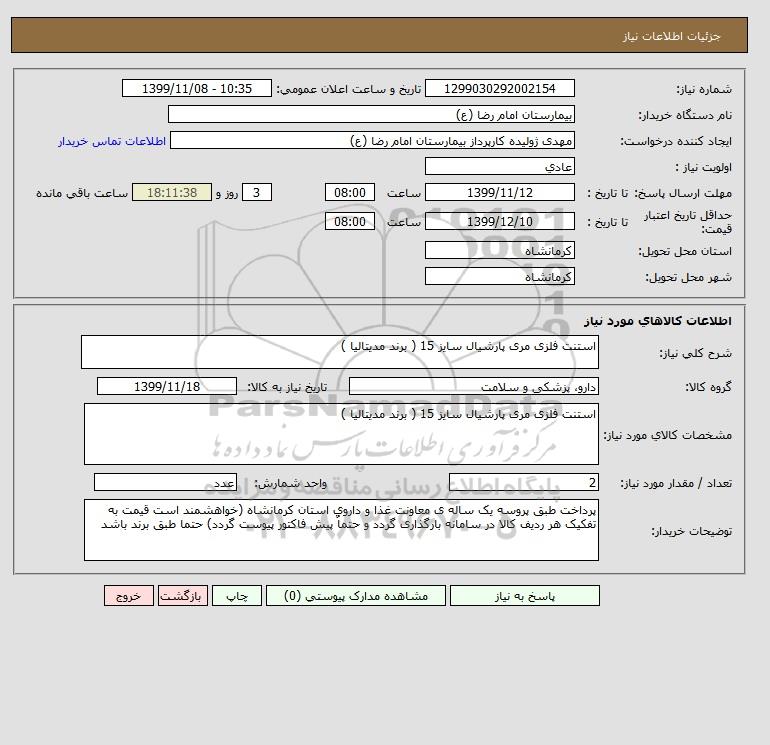Click the پاسخ به نیاز button

pyautogui.click(x=524, y=596)
